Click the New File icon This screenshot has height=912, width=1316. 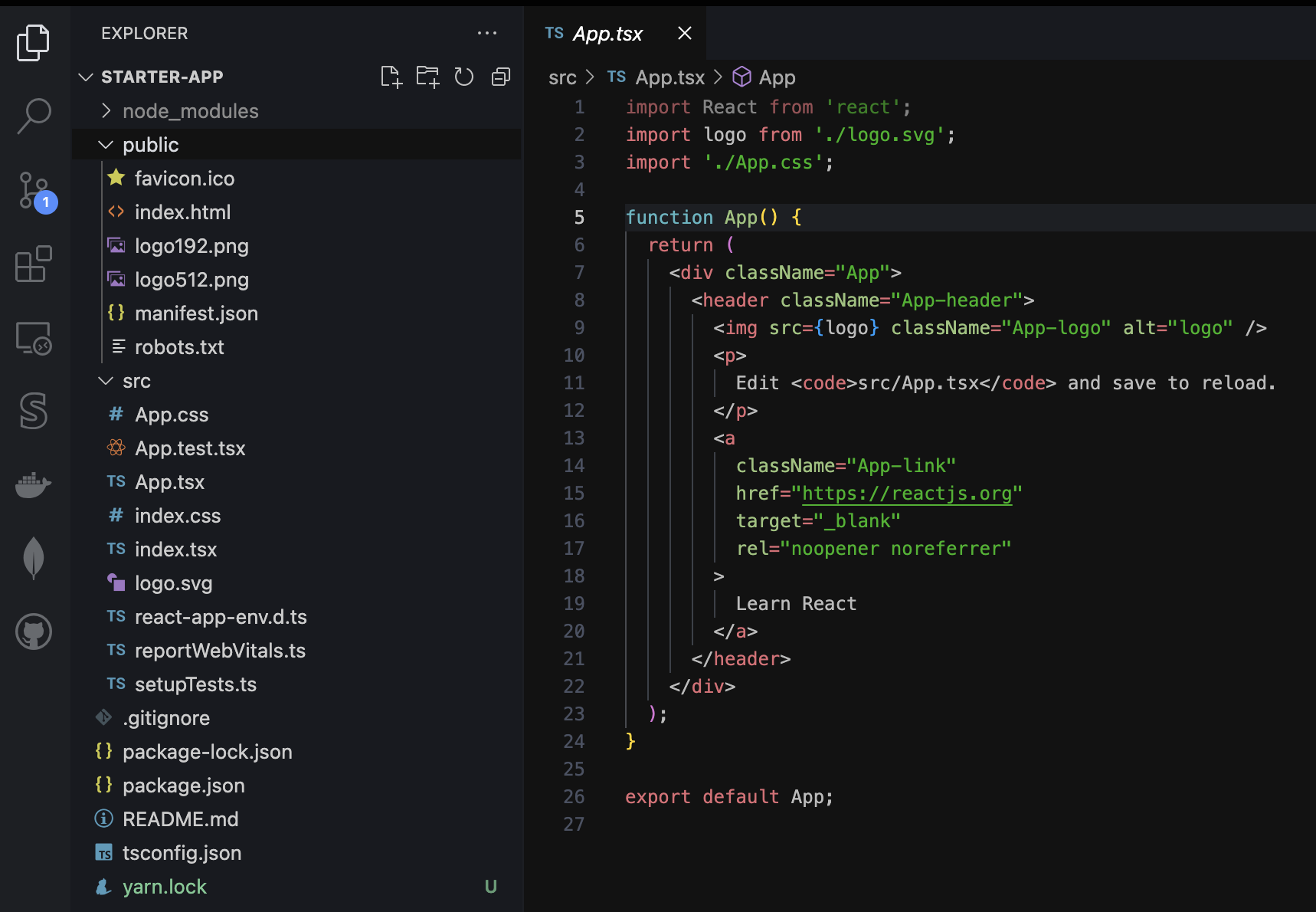tap(391, 77)
